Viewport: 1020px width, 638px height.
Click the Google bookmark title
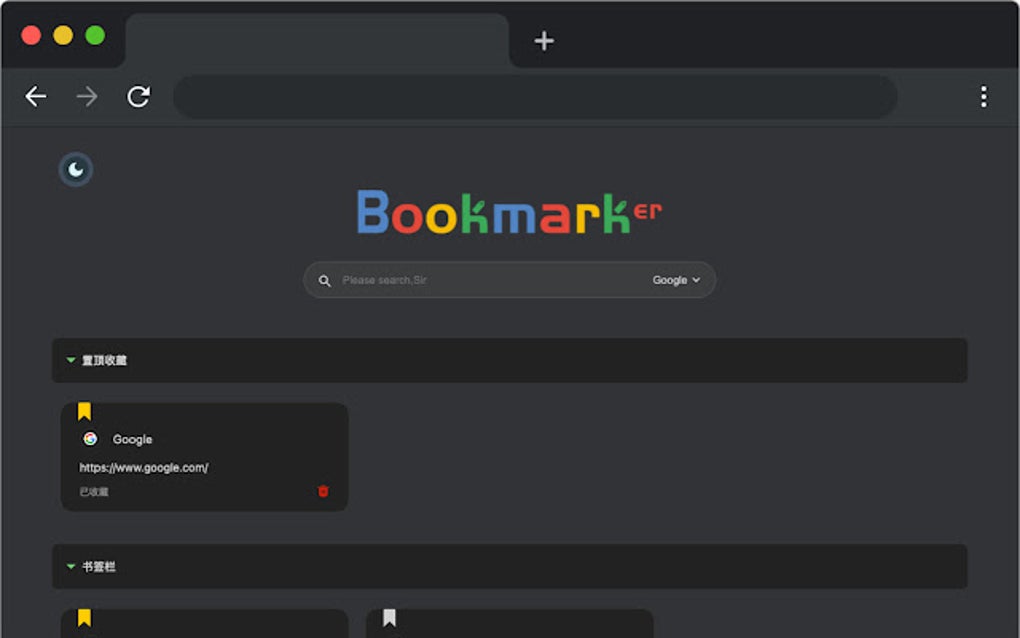[x=132, y=439]
